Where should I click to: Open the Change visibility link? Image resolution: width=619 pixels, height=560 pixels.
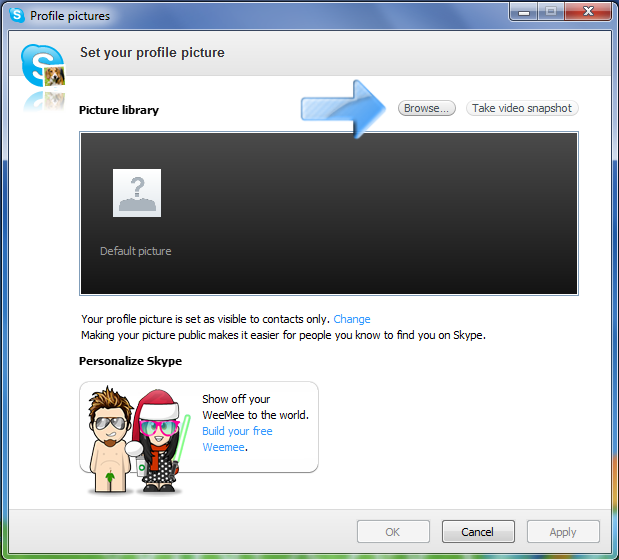[352, 319]
